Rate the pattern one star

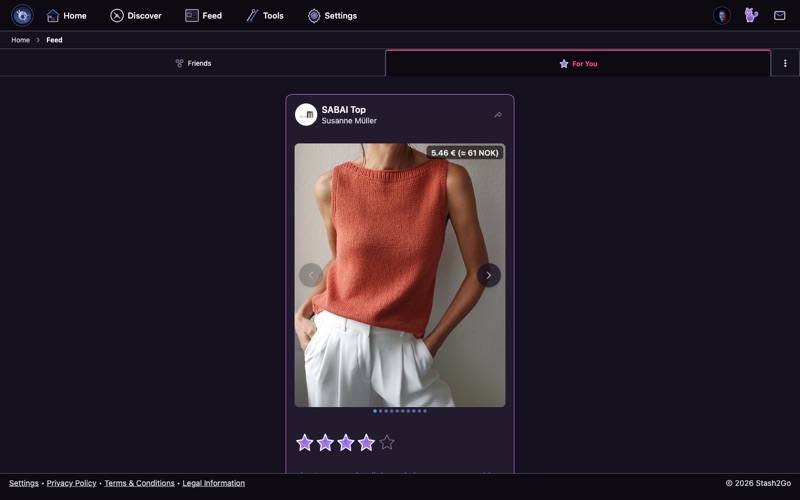click(305, 442)
